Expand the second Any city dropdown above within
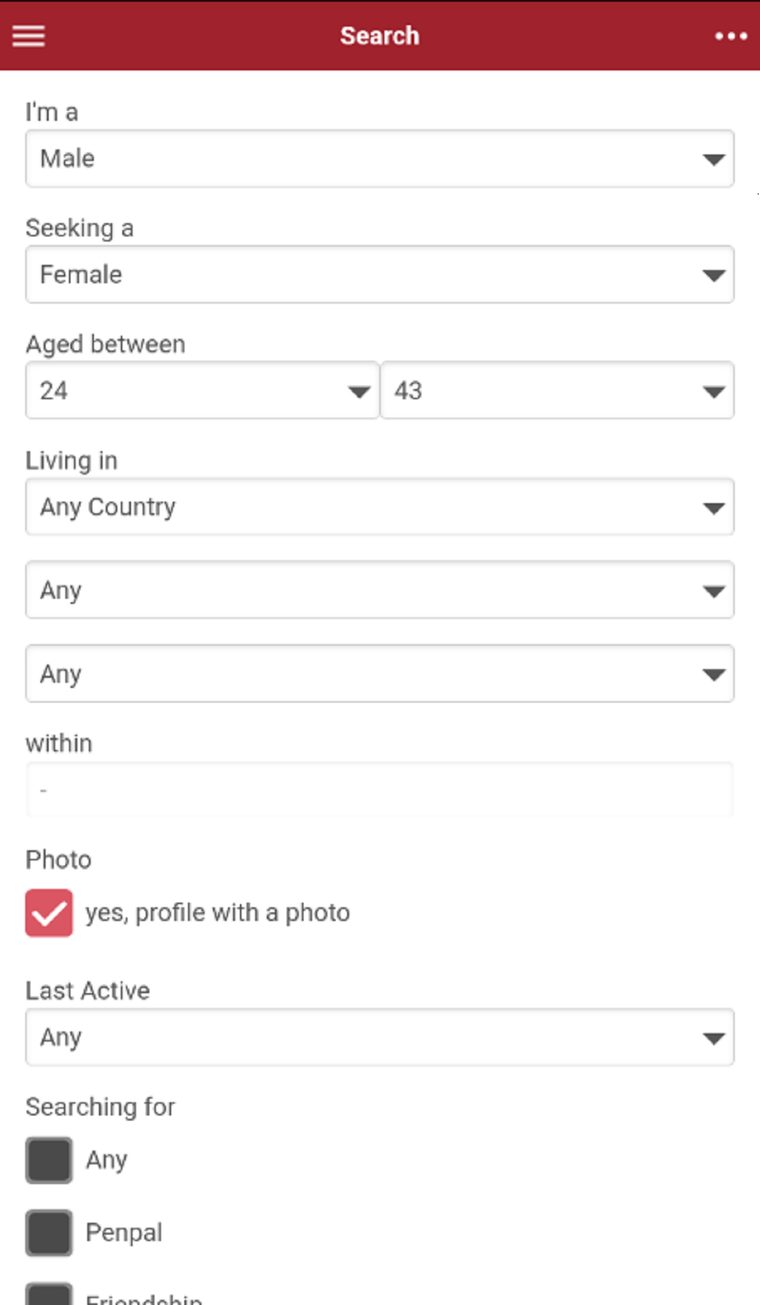The height and width of the screenshot is (1305, 760). 380,673
